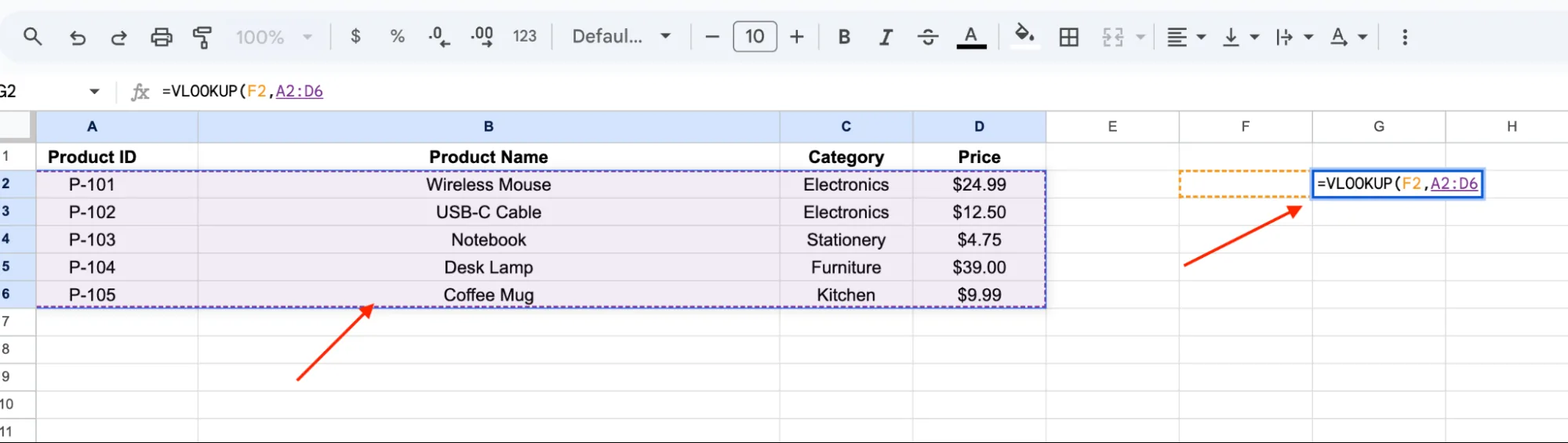Select column A header
The width and height of the screenshot is (1568, 443).
coord(117,126)
